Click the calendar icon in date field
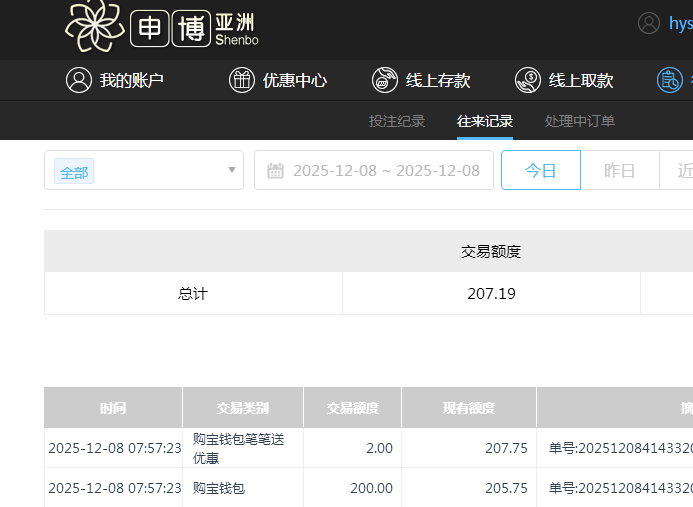 tap(276, 171)
